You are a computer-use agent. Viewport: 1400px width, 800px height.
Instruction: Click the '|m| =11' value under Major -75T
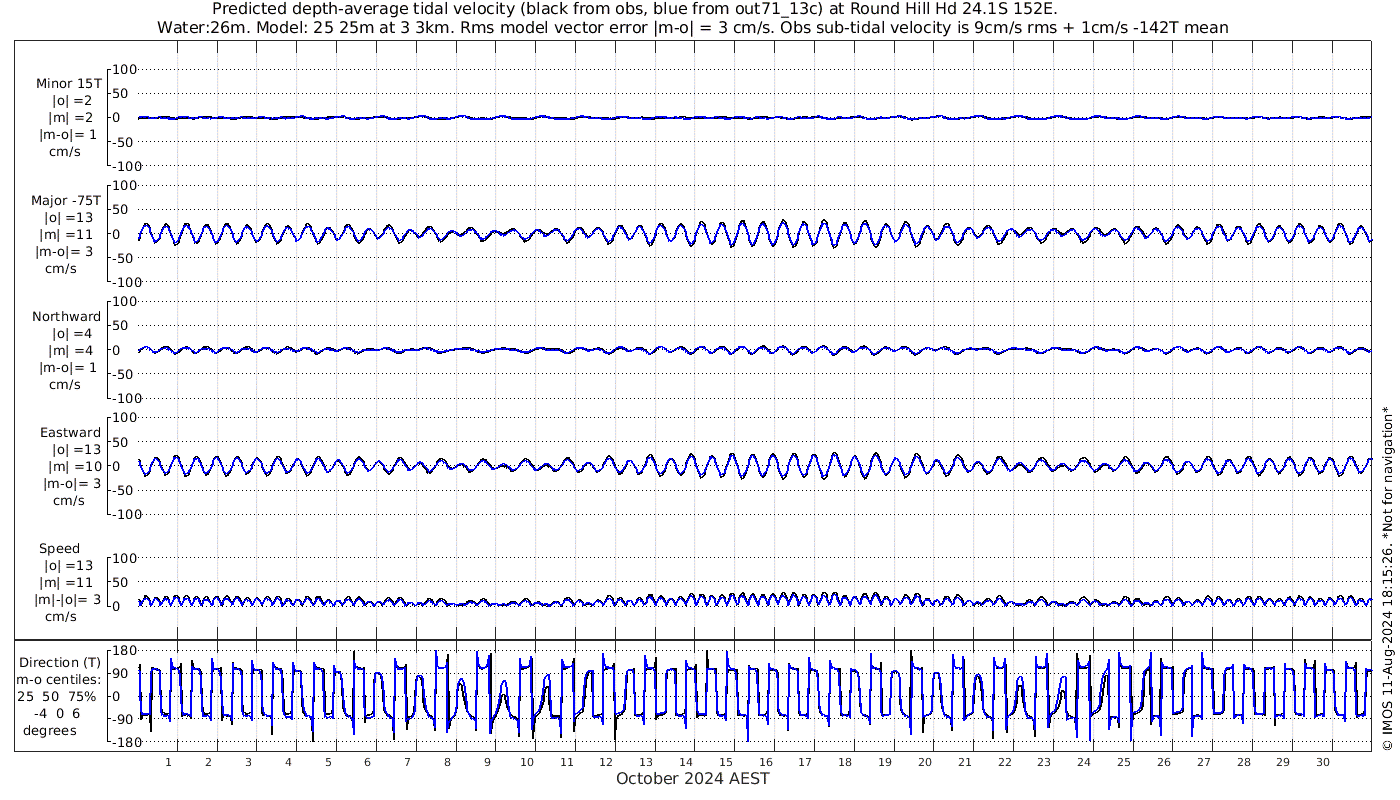click(66, 235)
